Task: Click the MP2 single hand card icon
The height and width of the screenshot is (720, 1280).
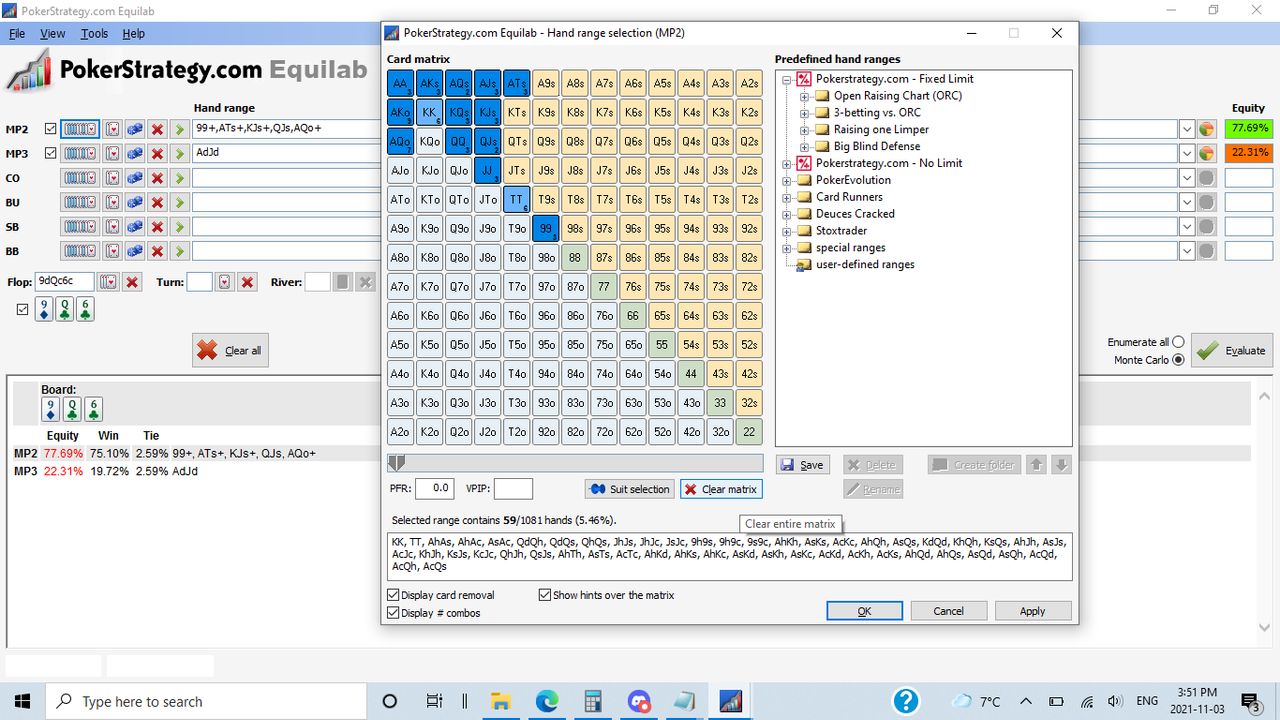Action: click(113, 129)
